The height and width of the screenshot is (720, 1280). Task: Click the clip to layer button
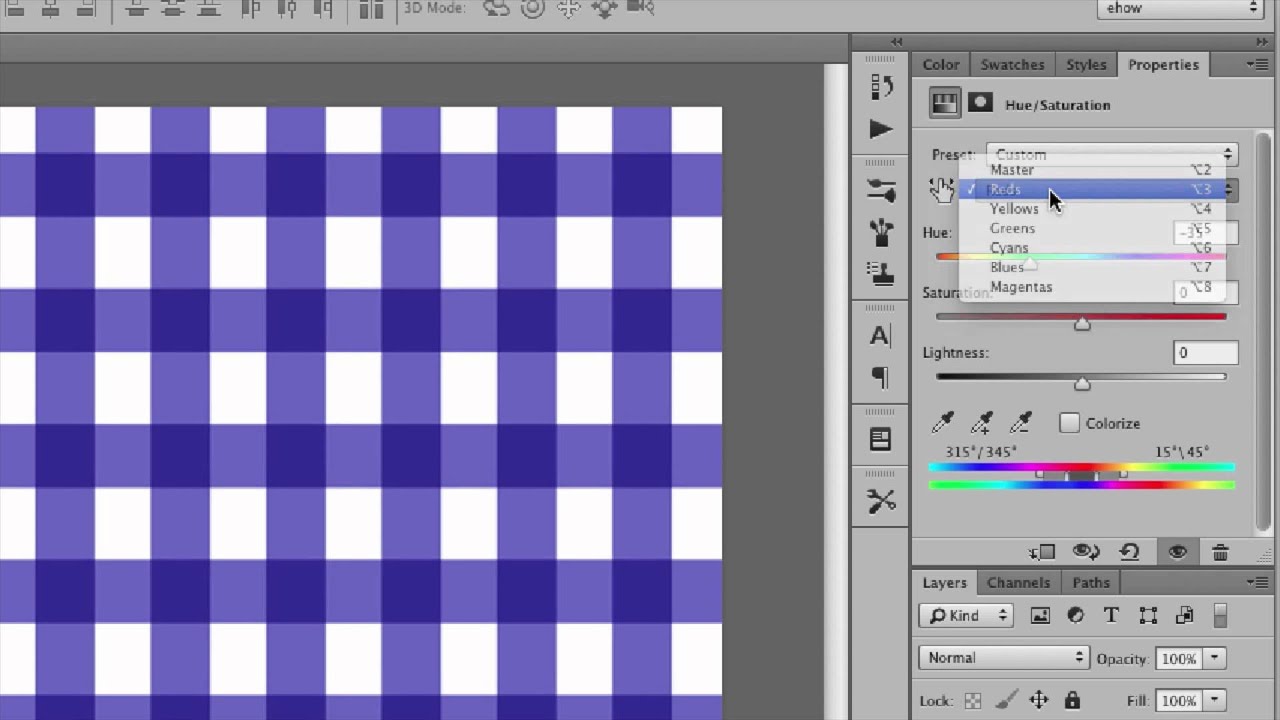coord(1042,552)
